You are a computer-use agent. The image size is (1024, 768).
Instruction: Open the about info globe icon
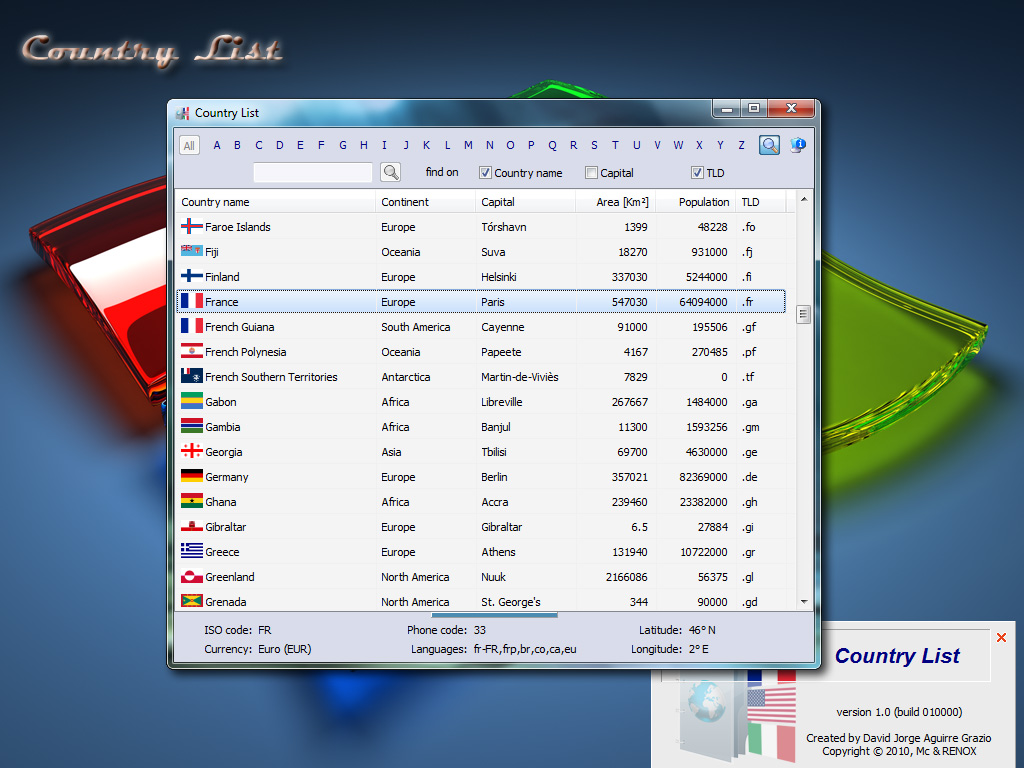(797, 145)
